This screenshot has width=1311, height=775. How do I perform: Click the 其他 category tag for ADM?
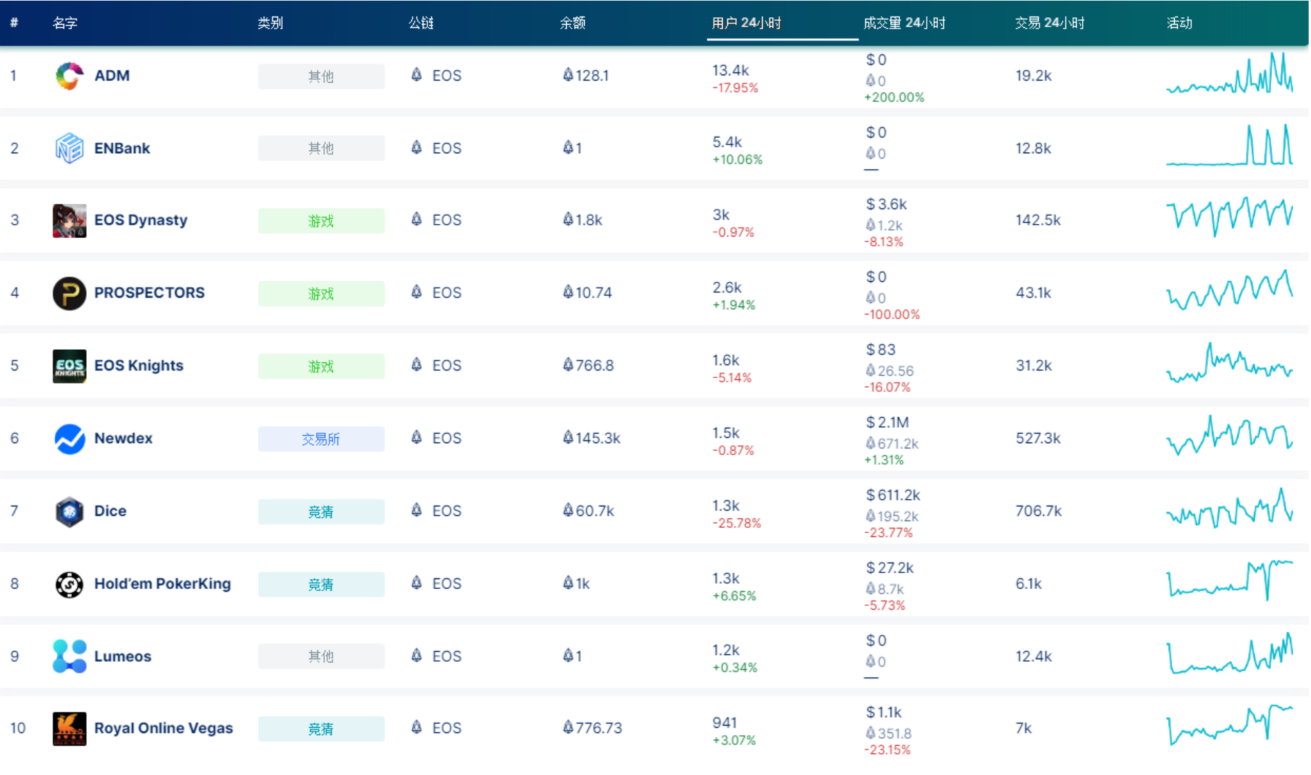(321, 76)
